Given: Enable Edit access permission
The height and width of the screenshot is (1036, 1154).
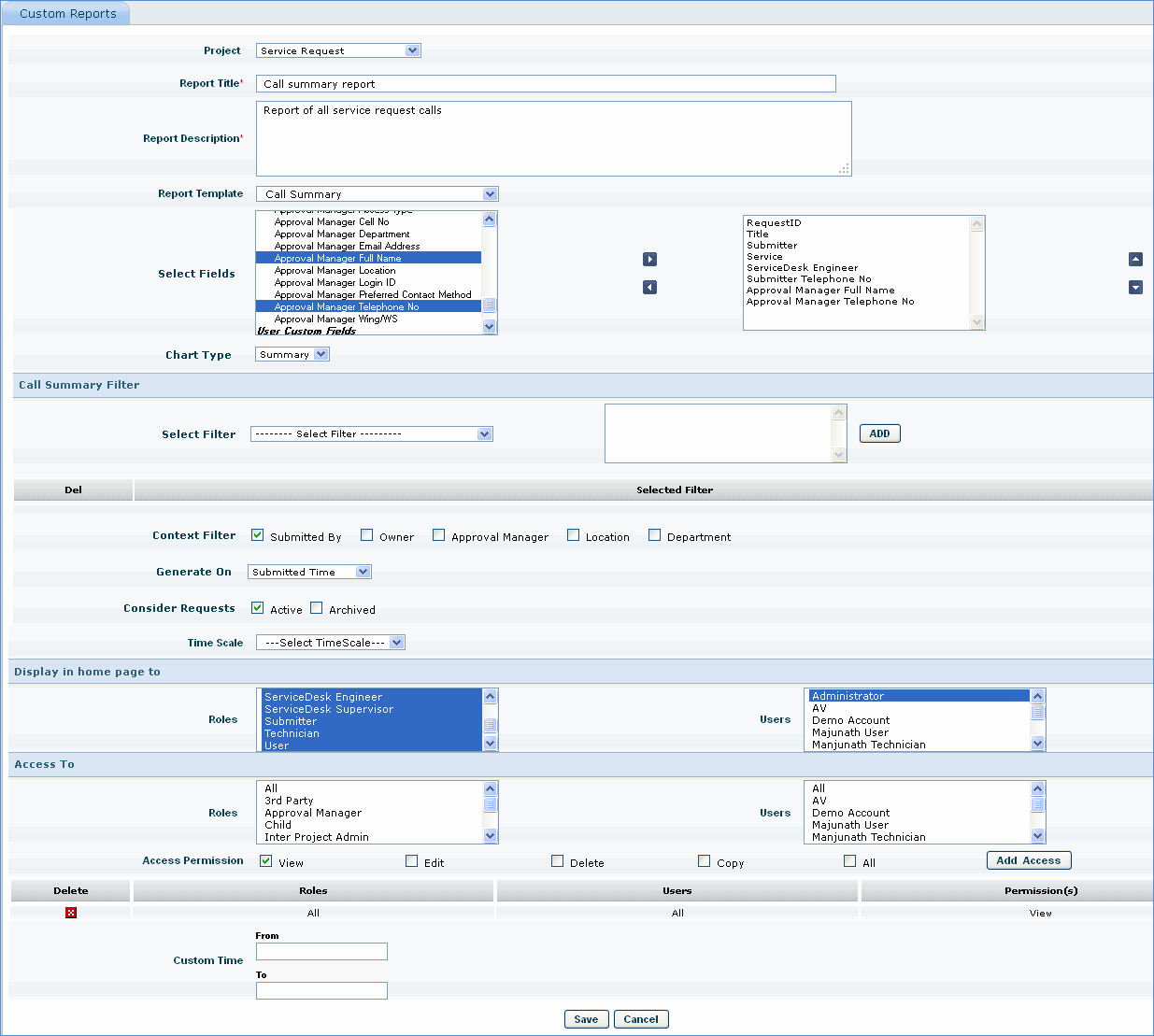Looking at the screenshot, I should click(410, 860).
